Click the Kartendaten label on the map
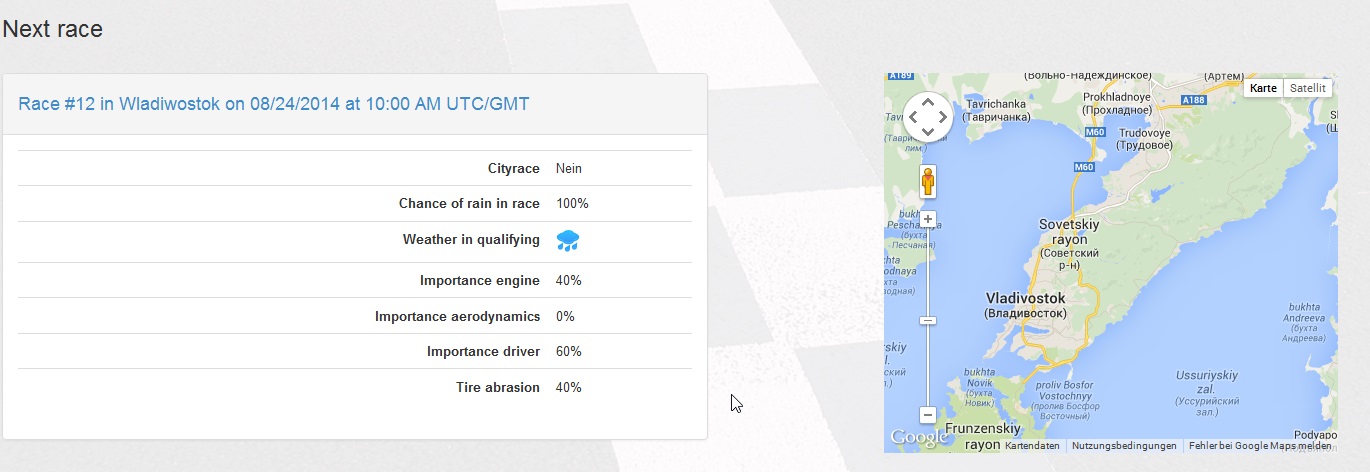Screen dimensions: 1370x472 [x=1032, y=446]
